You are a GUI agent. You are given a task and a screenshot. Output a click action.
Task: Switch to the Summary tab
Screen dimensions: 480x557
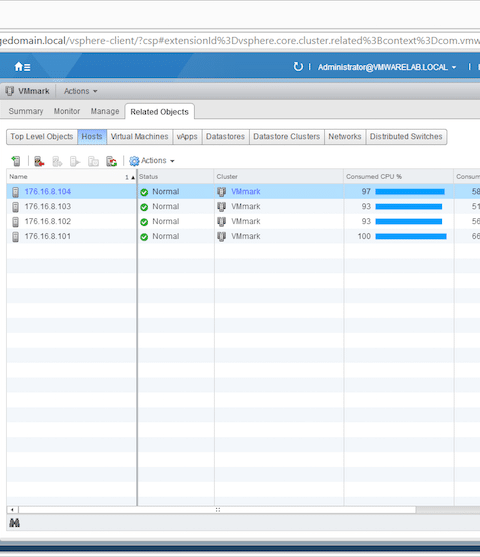(26, 111)
